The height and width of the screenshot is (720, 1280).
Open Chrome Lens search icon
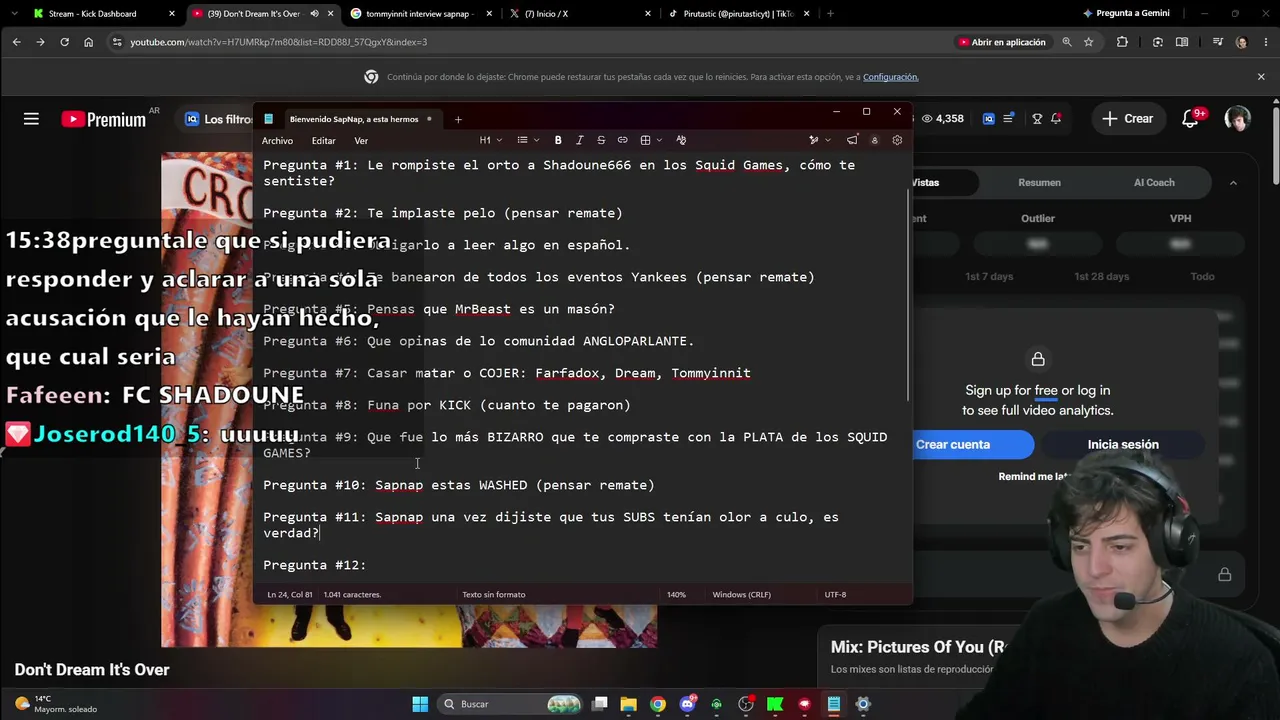[x=1158, y=42]
